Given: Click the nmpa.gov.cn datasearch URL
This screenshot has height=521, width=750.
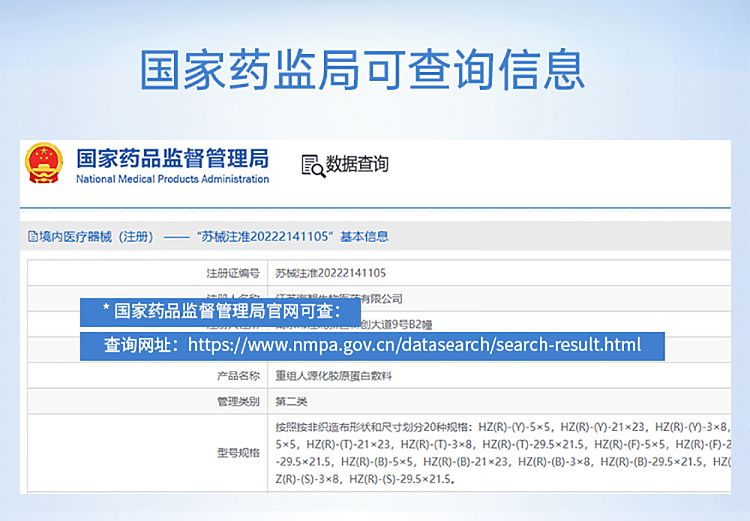Looking at the screenshot, I should (414, 345).
